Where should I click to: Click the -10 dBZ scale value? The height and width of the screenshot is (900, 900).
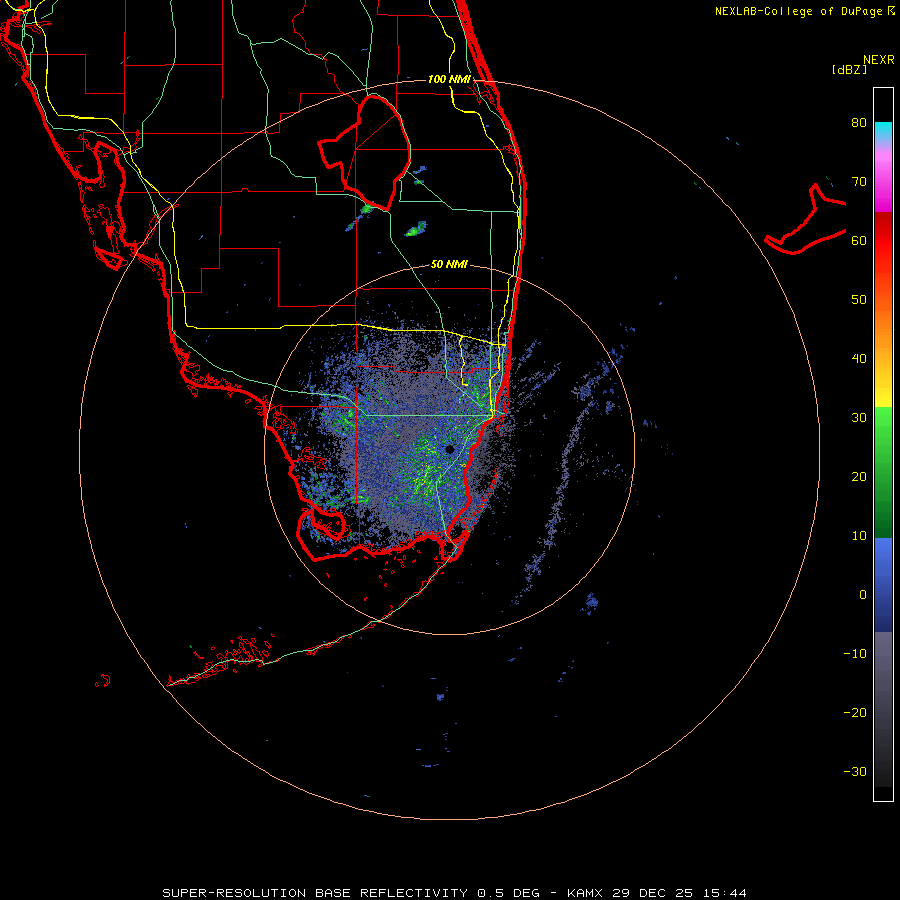click(855, 654)
